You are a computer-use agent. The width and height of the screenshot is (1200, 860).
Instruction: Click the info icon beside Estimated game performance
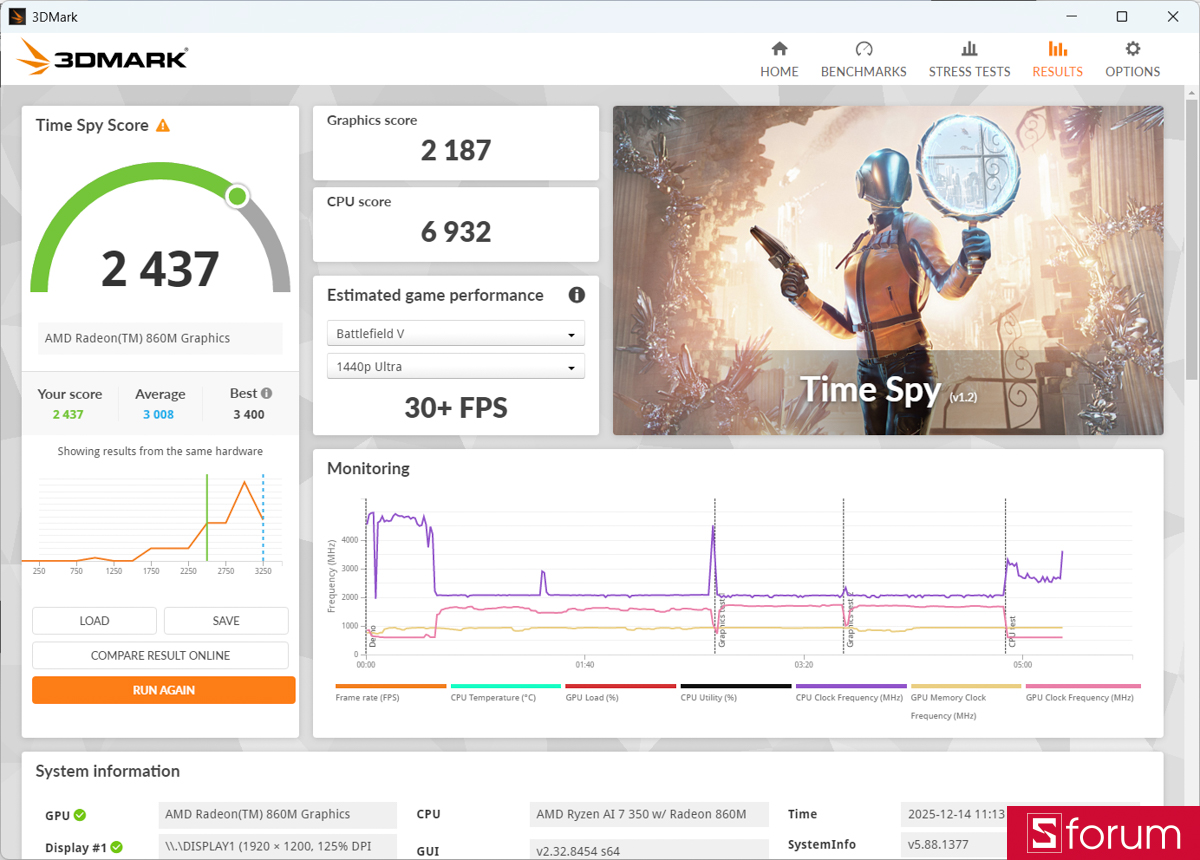(576, 295)
